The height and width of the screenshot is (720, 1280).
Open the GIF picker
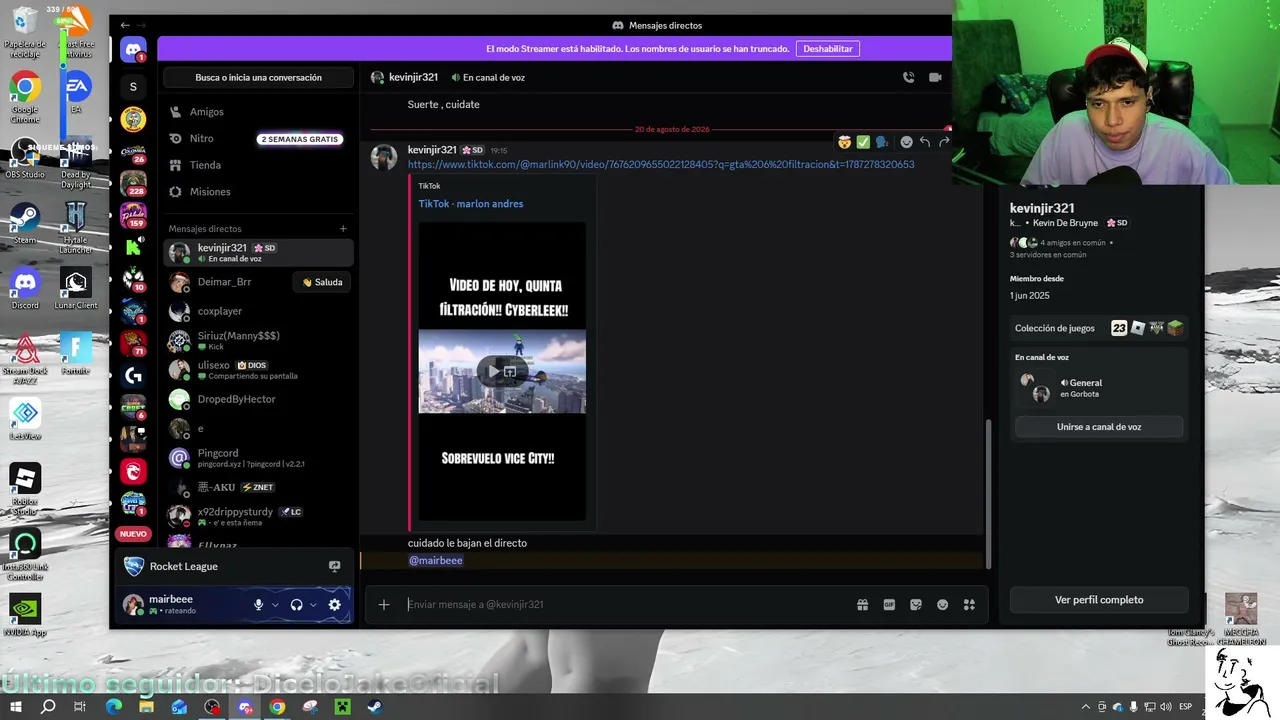tap(889, 604)
